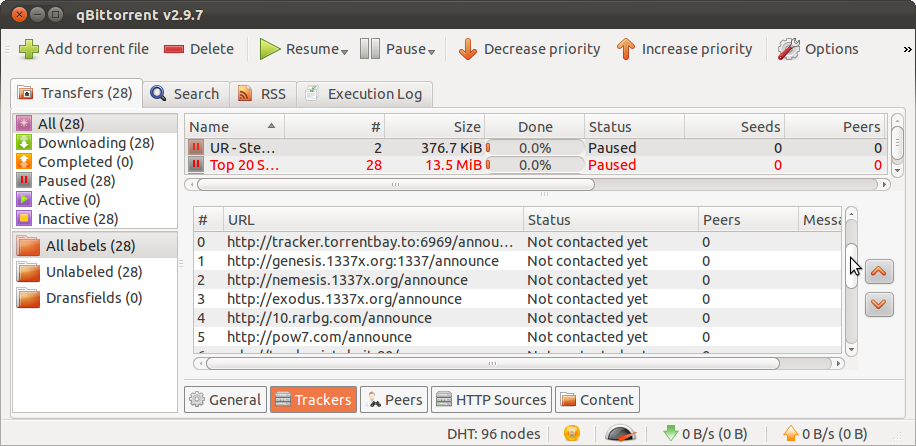
Task: Select tracker exodus.1337x.org/announce
Action: [x=518, y=299]
